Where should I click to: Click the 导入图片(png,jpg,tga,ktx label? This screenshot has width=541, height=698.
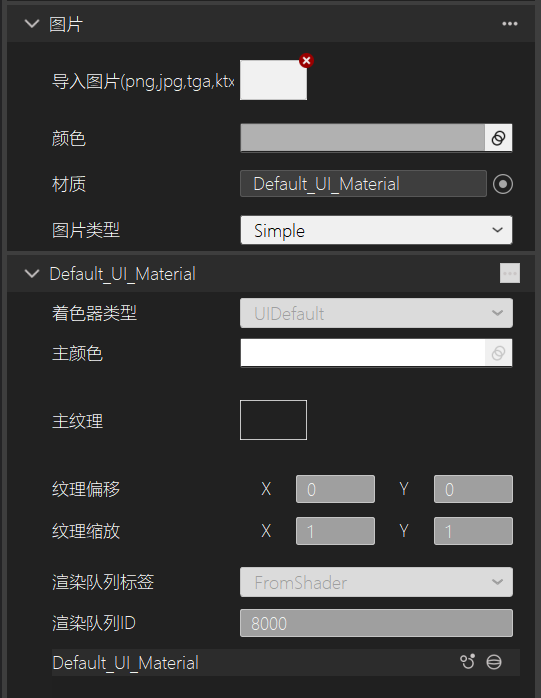(x=143, y=81)
